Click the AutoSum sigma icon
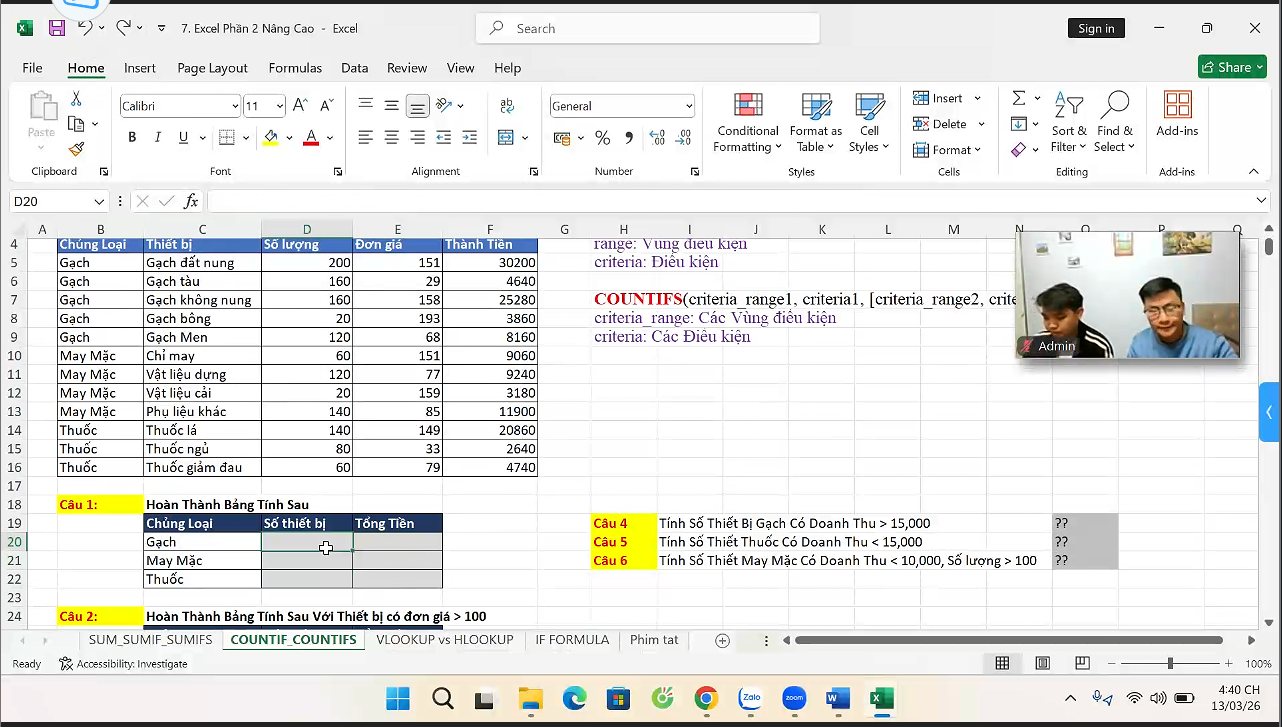This screenshot has width=1282, height=727. click(1018, 98)
